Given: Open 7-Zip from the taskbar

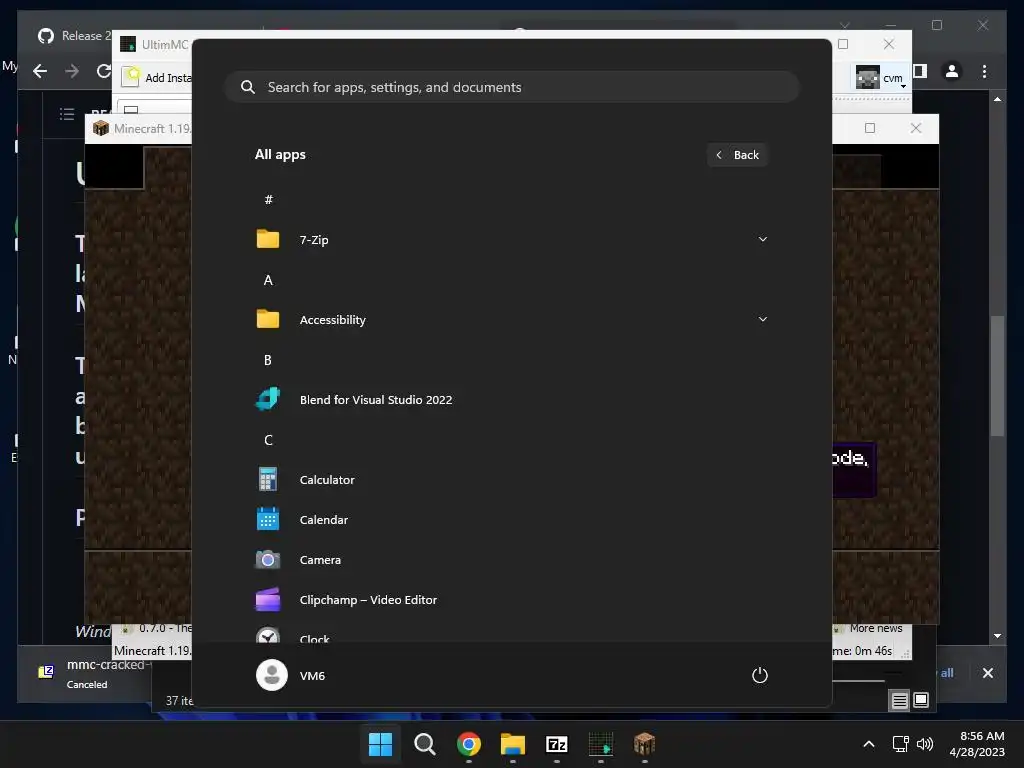Looking at the screenshot, I should (556, 744).
